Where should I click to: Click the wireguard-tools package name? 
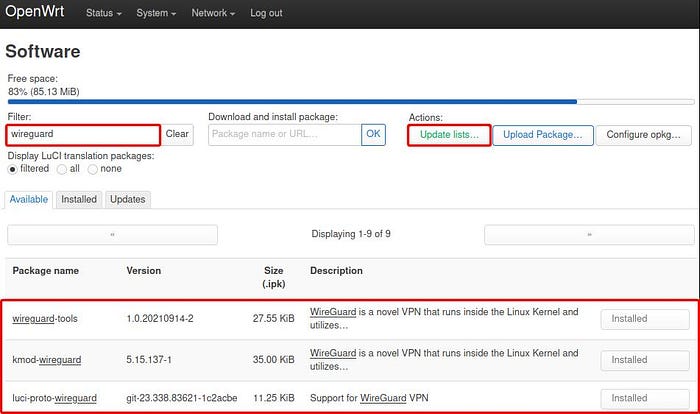click(x=45, y=319)
